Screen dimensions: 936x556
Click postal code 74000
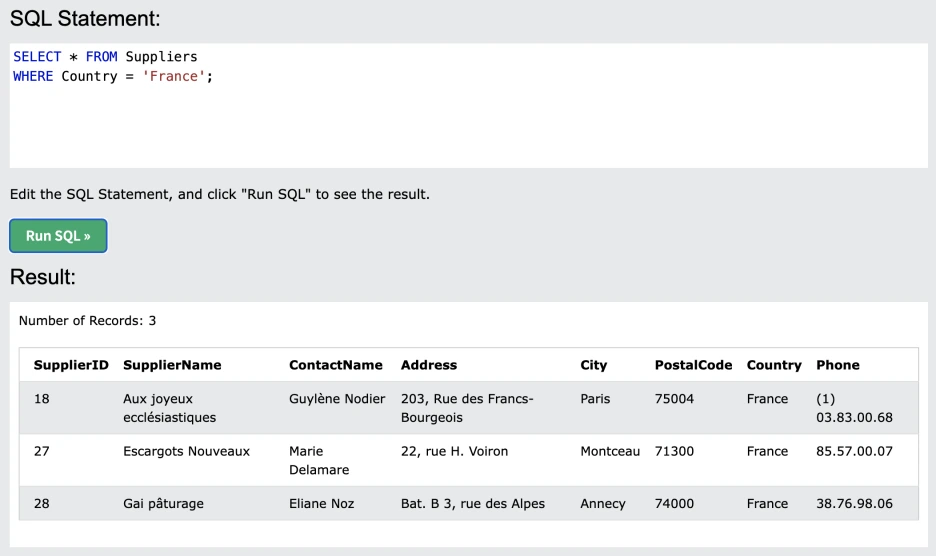tap(674, 504)
